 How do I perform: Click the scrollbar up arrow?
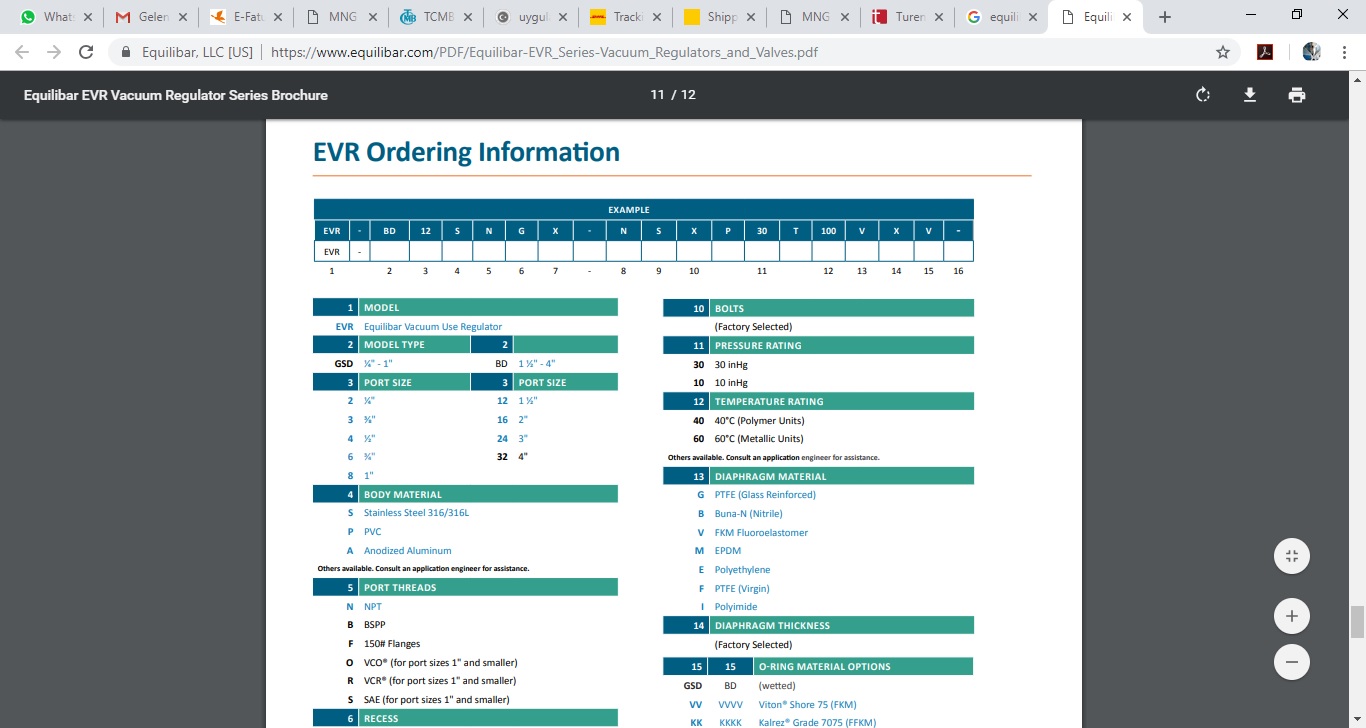click(1357, 78)
